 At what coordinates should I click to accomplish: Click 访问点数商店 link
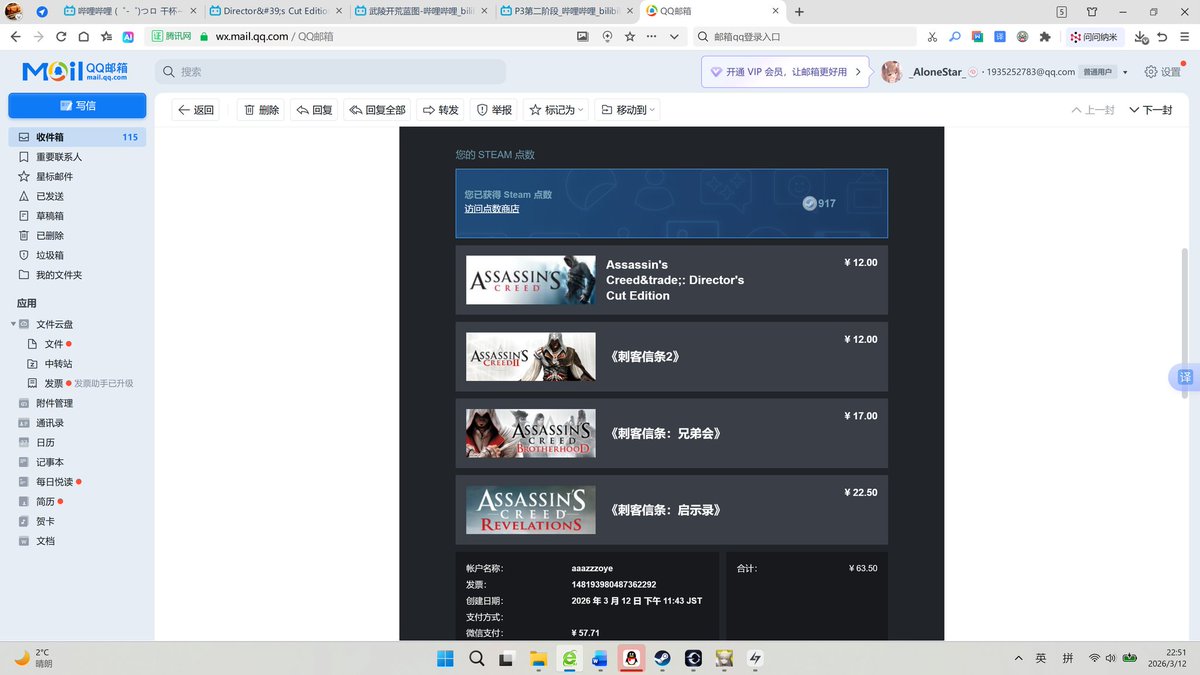492,209
